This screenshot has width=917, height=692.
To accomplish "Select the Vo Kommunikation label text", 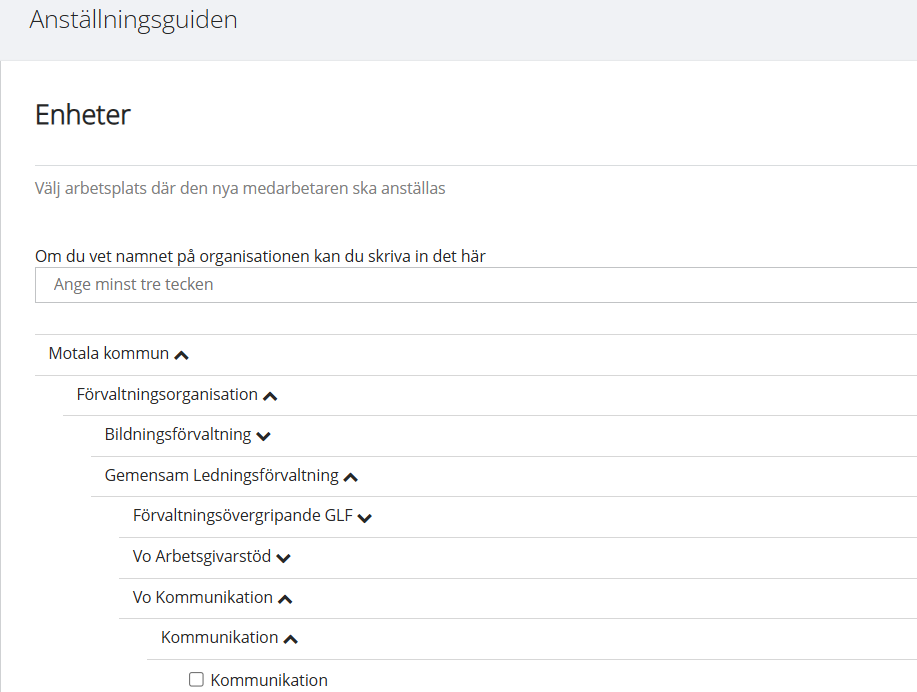I will 203,597.
